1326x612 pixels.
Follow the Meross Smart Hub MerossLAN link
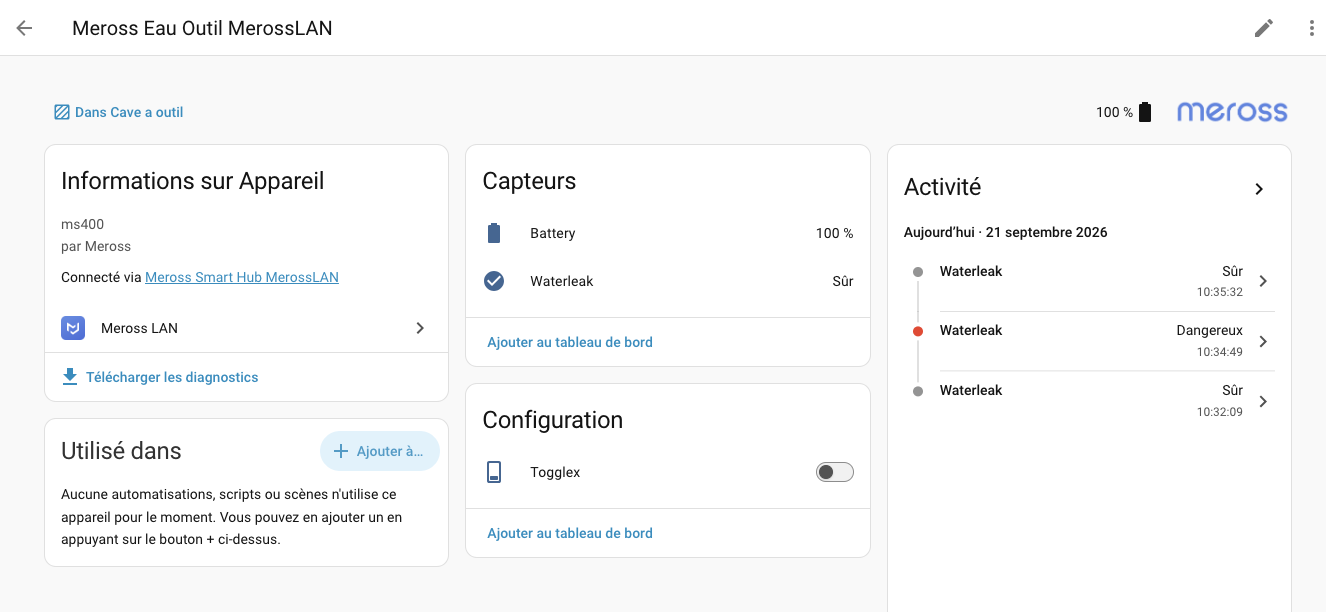242,277
